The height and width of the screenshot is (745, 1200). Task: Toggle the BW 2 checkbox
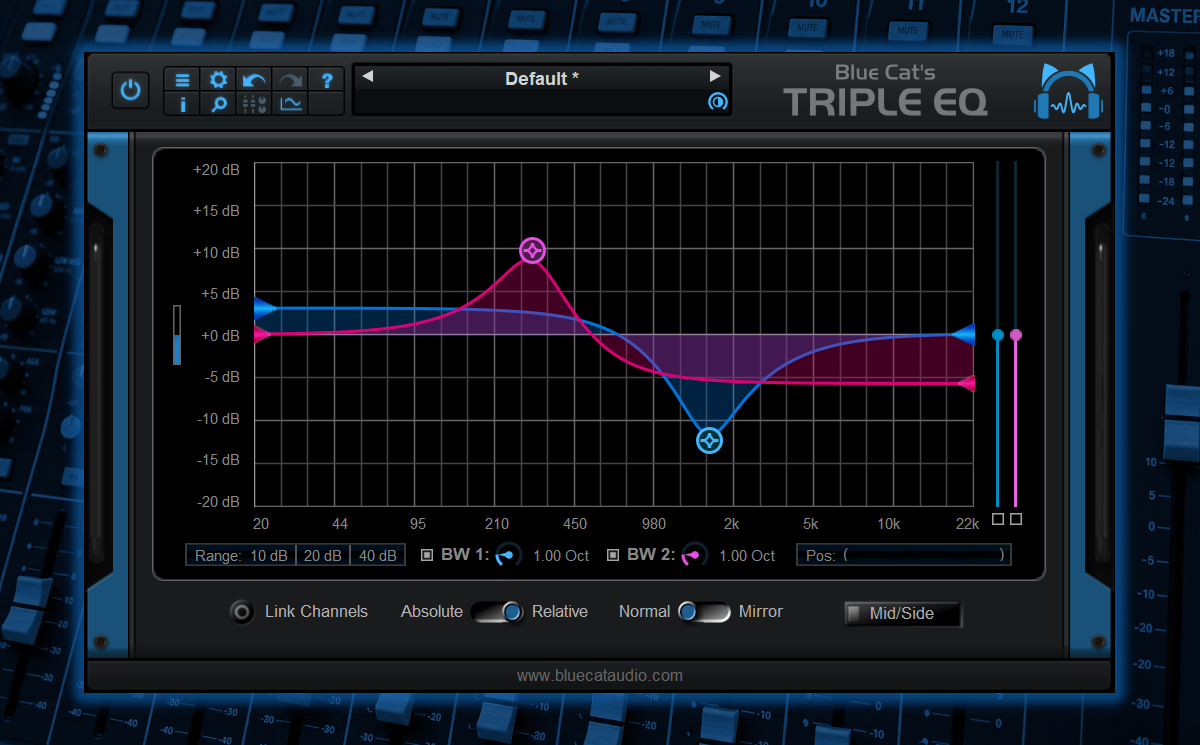tap(613, 555)
